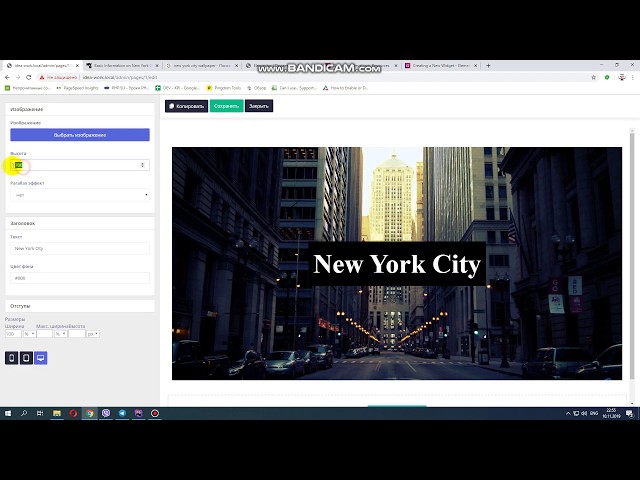This screenshot has width=640, height=480.
Task: Click the height field spinner arrows
Action: point(142,165)
